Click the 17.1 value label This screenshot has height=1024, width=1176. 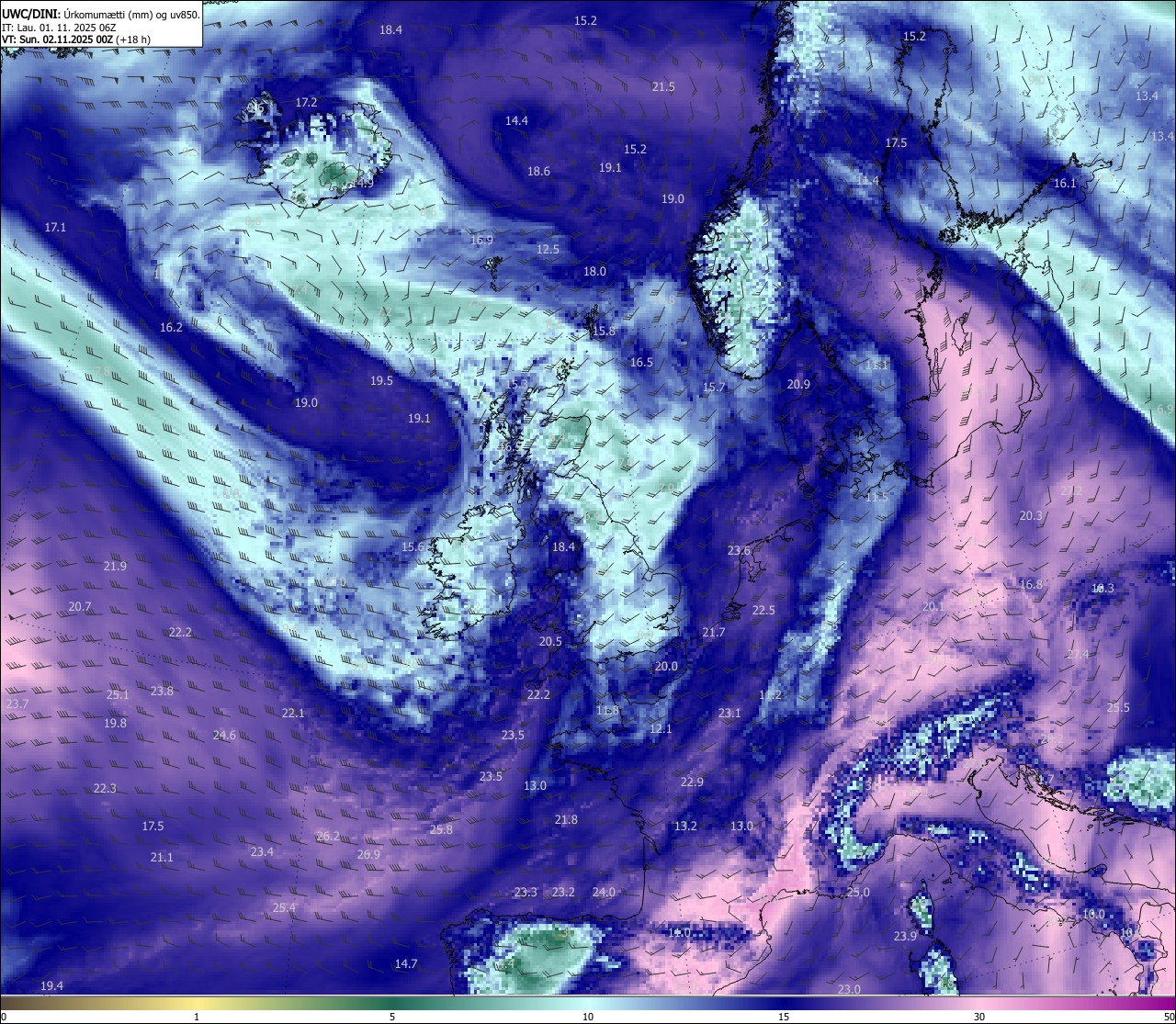(55, 226)
